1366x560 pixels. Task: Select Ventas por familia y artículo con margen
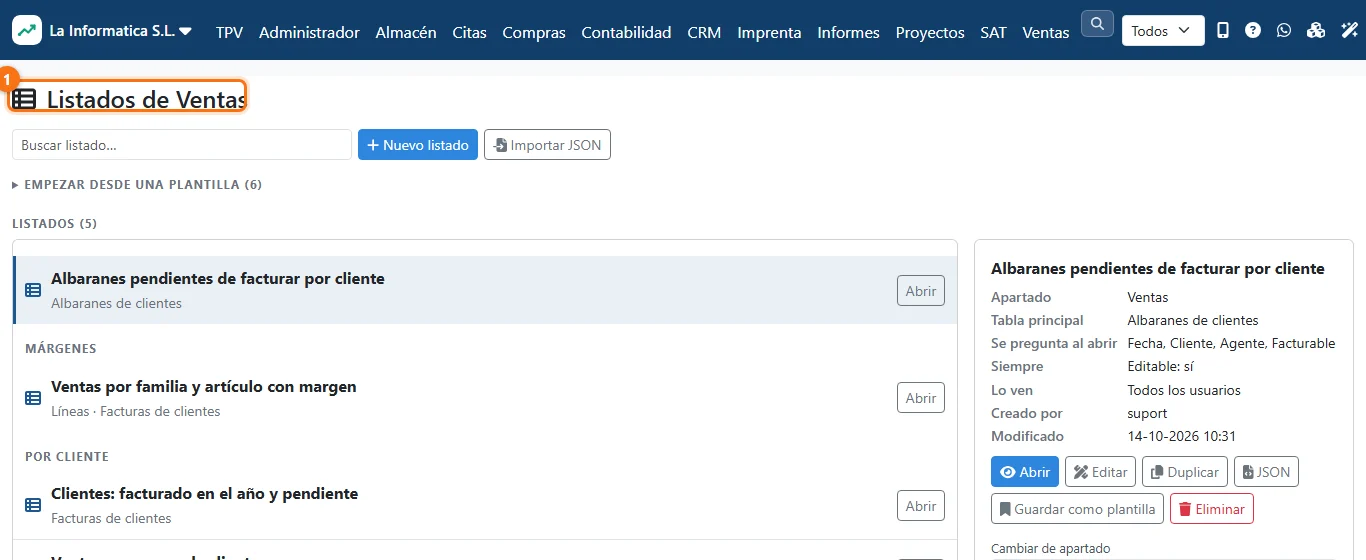pos(204,387)
